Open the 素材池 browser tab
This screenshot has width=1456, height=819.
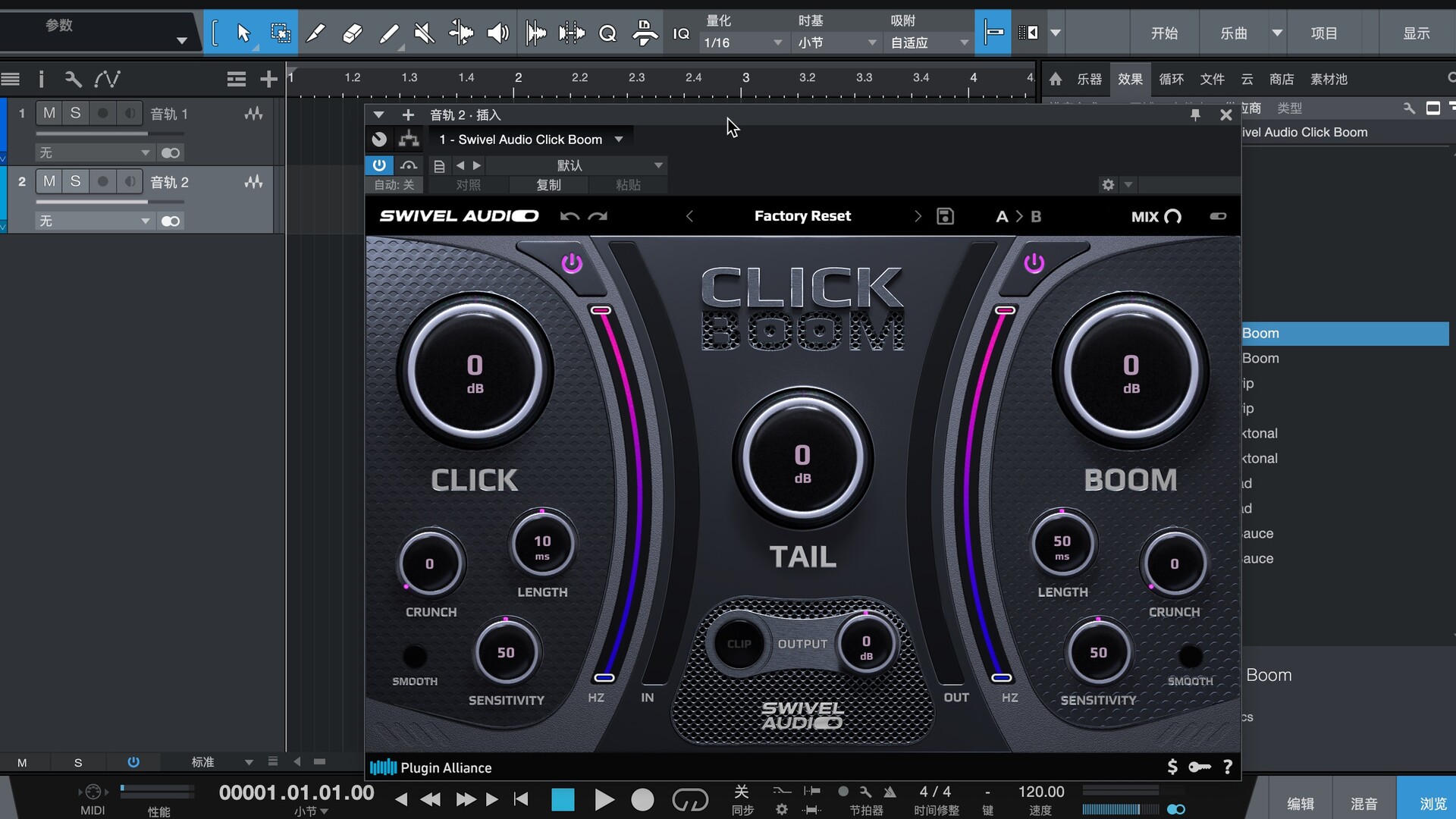tap(1329, 79)
